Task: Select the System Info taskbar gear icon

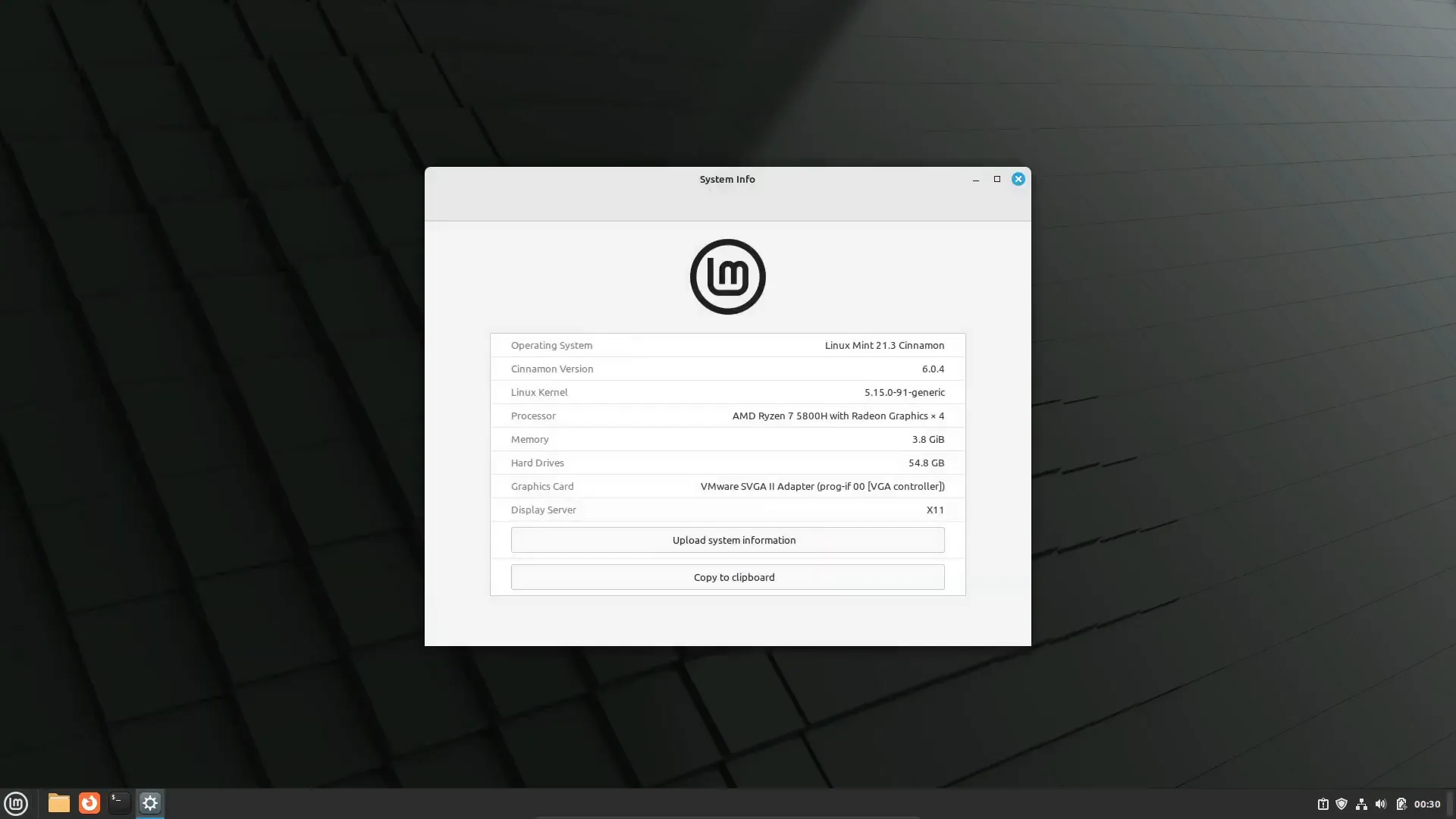Action: pos(150,803)
